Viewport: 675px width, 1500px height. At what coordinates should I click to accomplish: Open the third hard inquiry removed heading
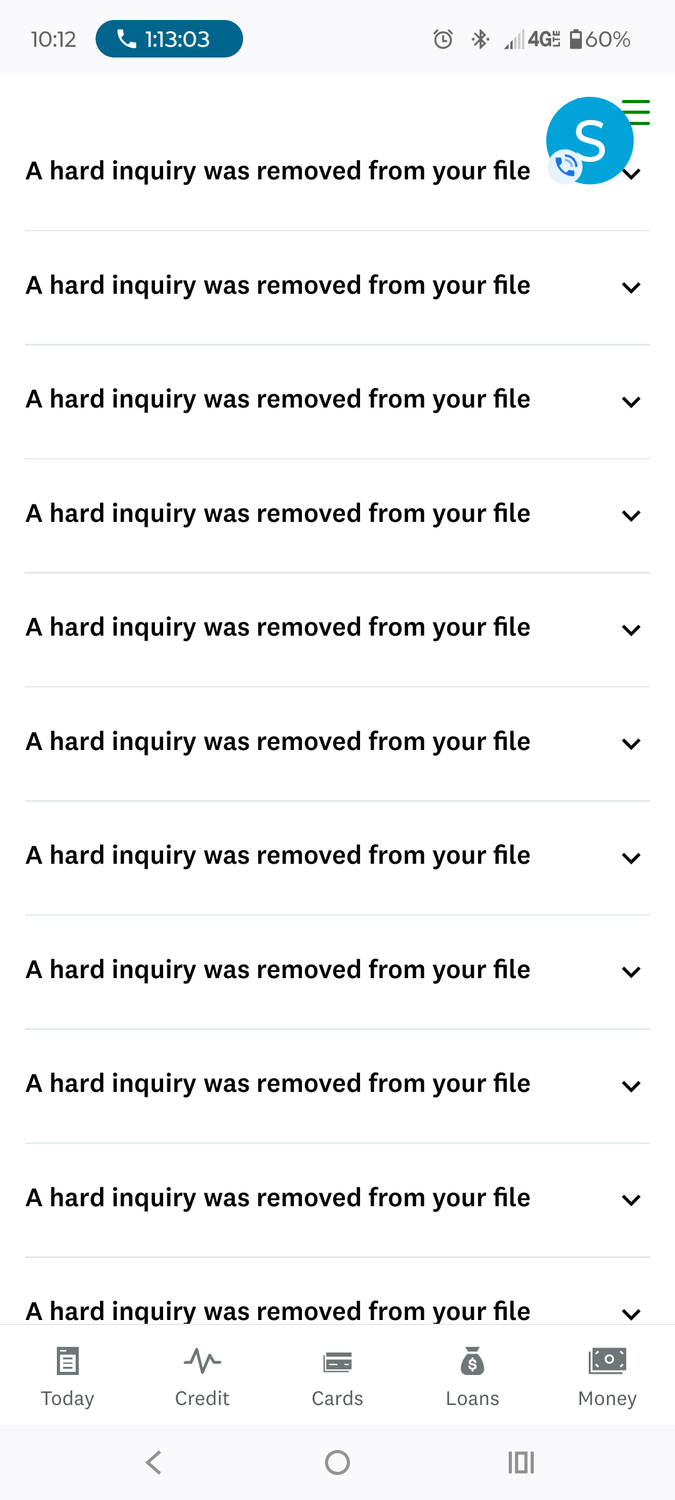click(278, 400)
